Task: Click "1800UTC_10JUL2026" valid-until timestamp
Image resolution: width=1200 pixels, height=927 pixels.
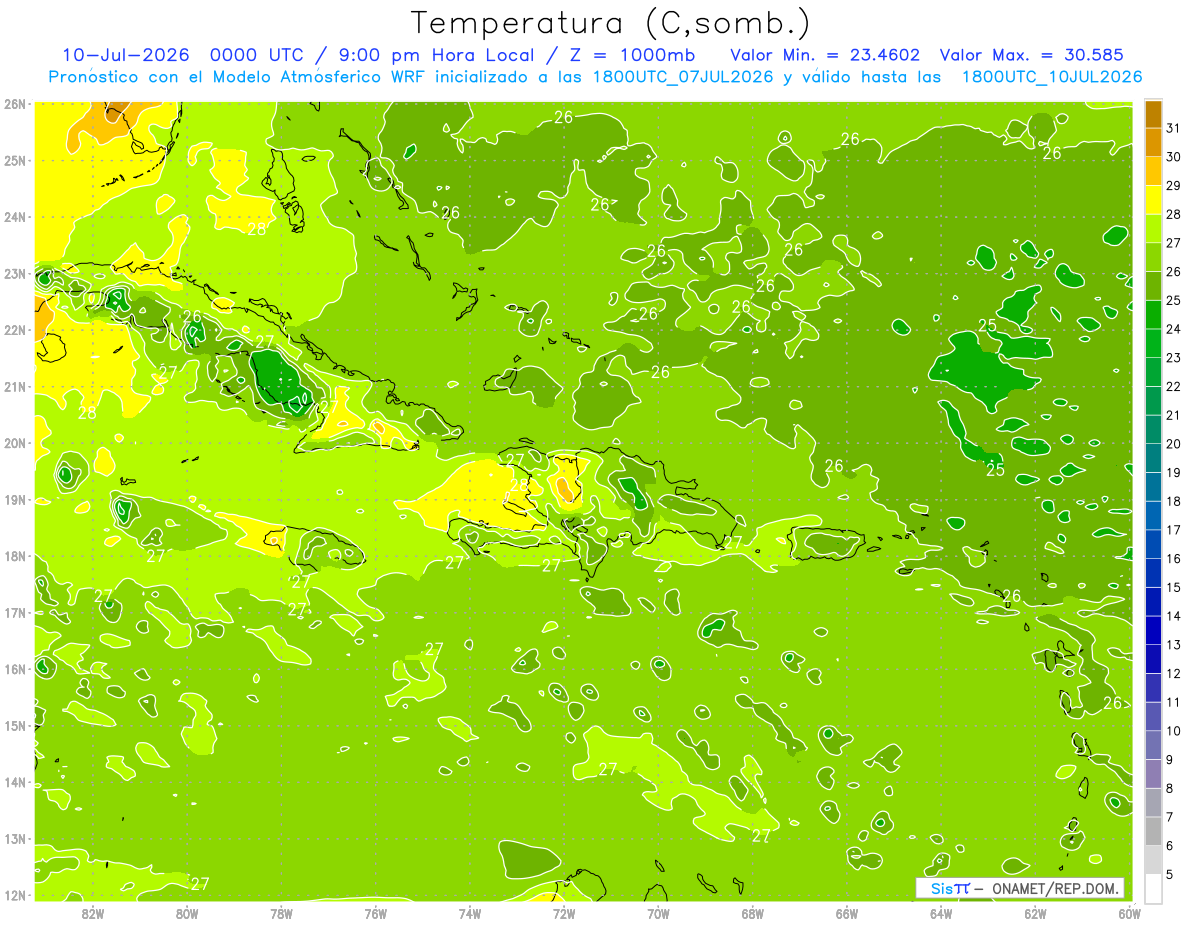Action: point(1052,77)
